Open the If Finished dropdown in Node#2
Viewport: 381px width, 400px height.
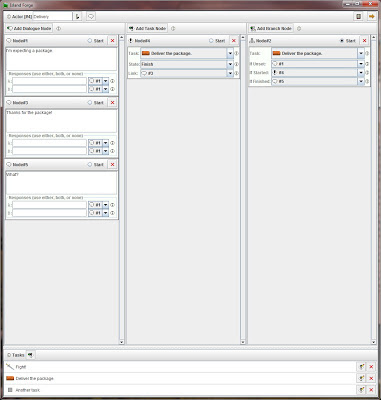(361, 81)
